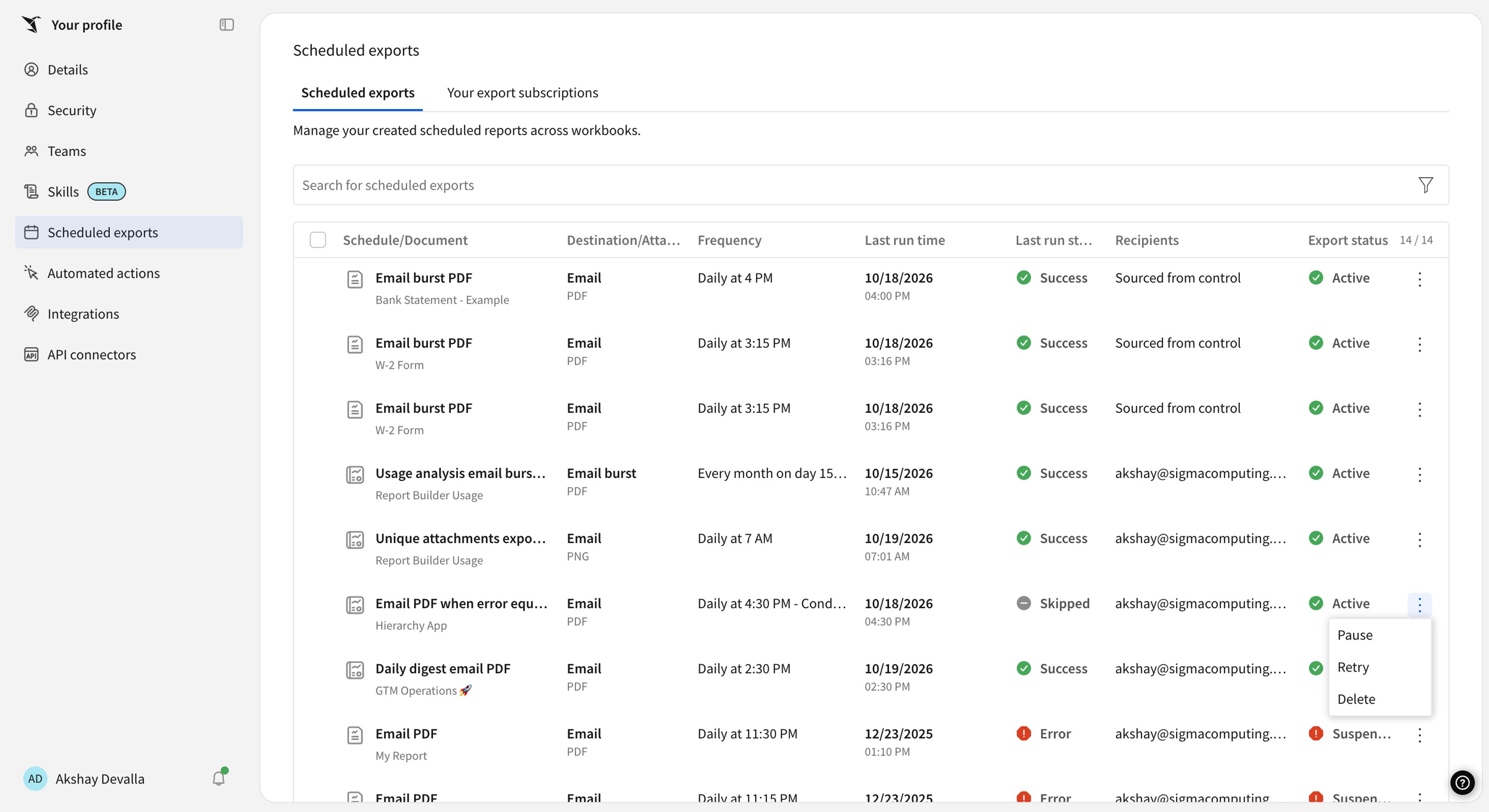1489x812 pixels.
Task: Open API connectors page
Action: tap(129, 354)
